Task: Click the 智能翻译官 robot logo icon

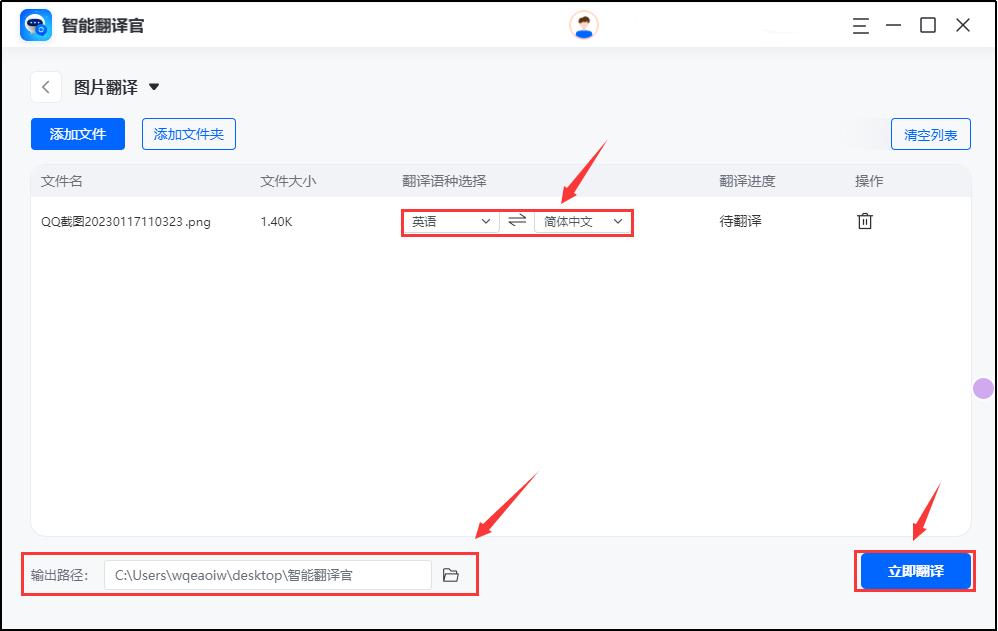Action: 33,25
